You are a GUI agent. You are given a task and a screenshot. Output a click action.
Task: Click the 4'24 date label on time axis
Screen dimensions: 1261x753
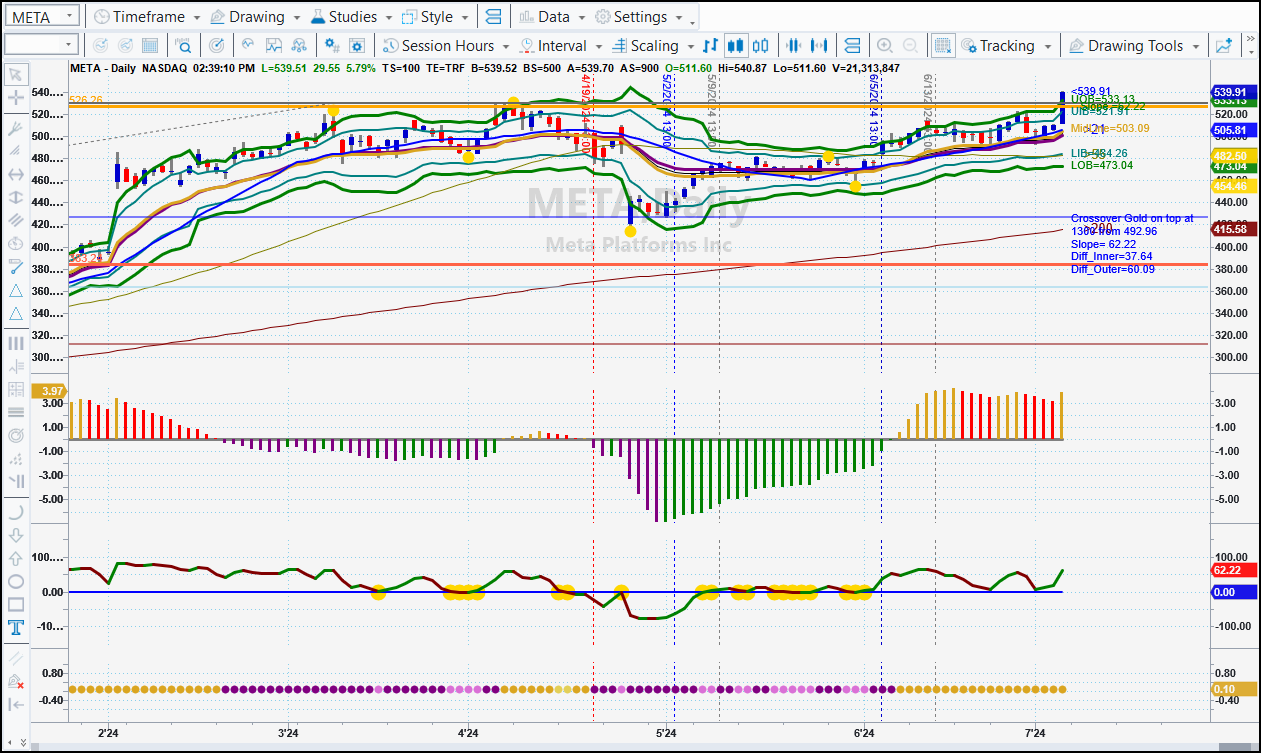point(467,734)
